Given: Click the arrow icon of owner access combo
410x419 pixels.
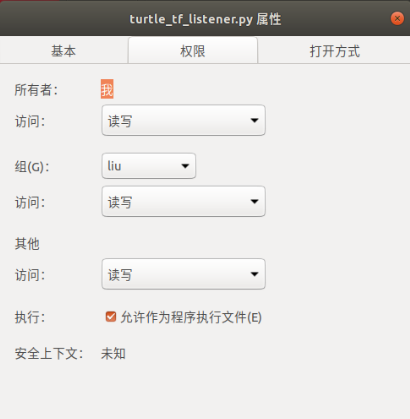Looking at the screenshot, I should (x=254, y=120).
